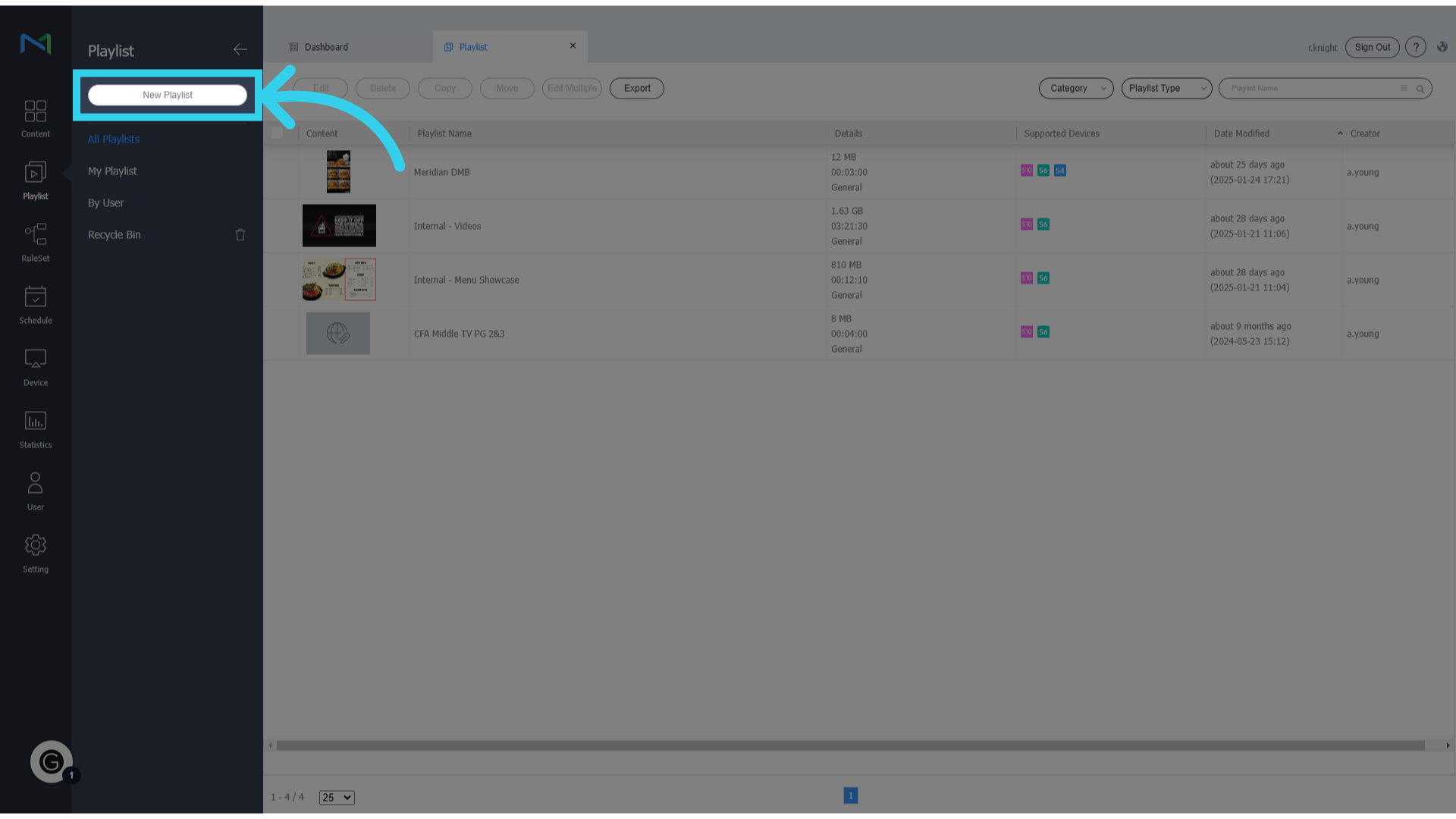Open the Device management icon

pyautogui.click(x=36, y=366)
